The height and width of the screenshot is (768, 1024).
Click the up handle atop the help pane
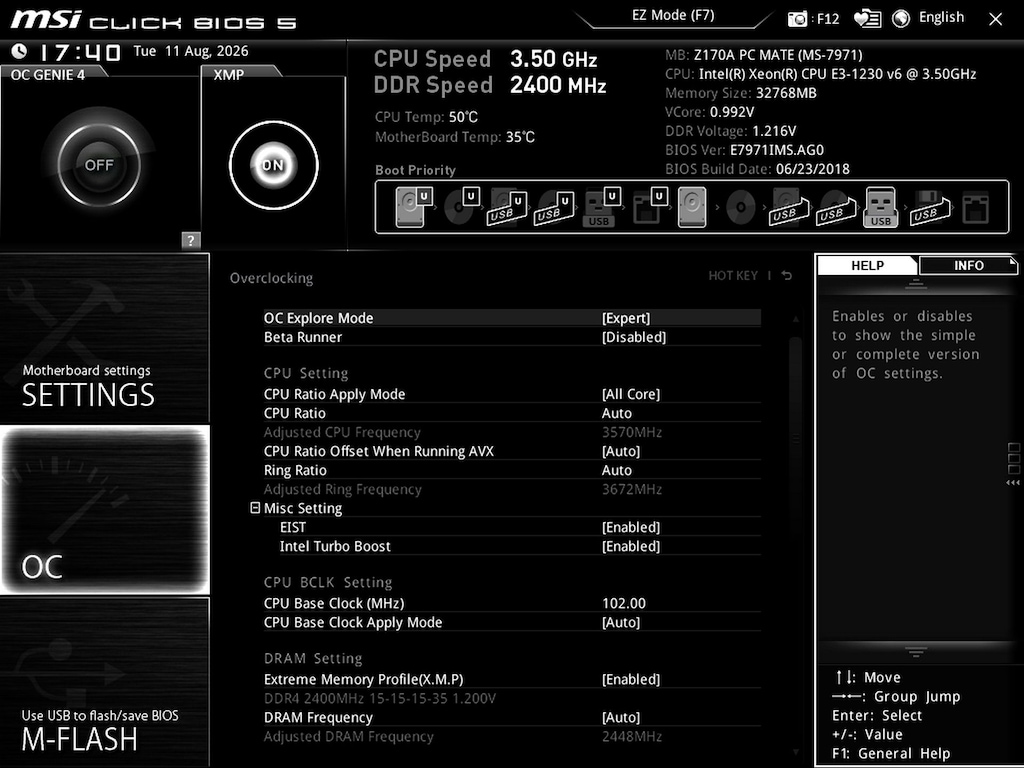pyautogui.click(x=916, y=283)
